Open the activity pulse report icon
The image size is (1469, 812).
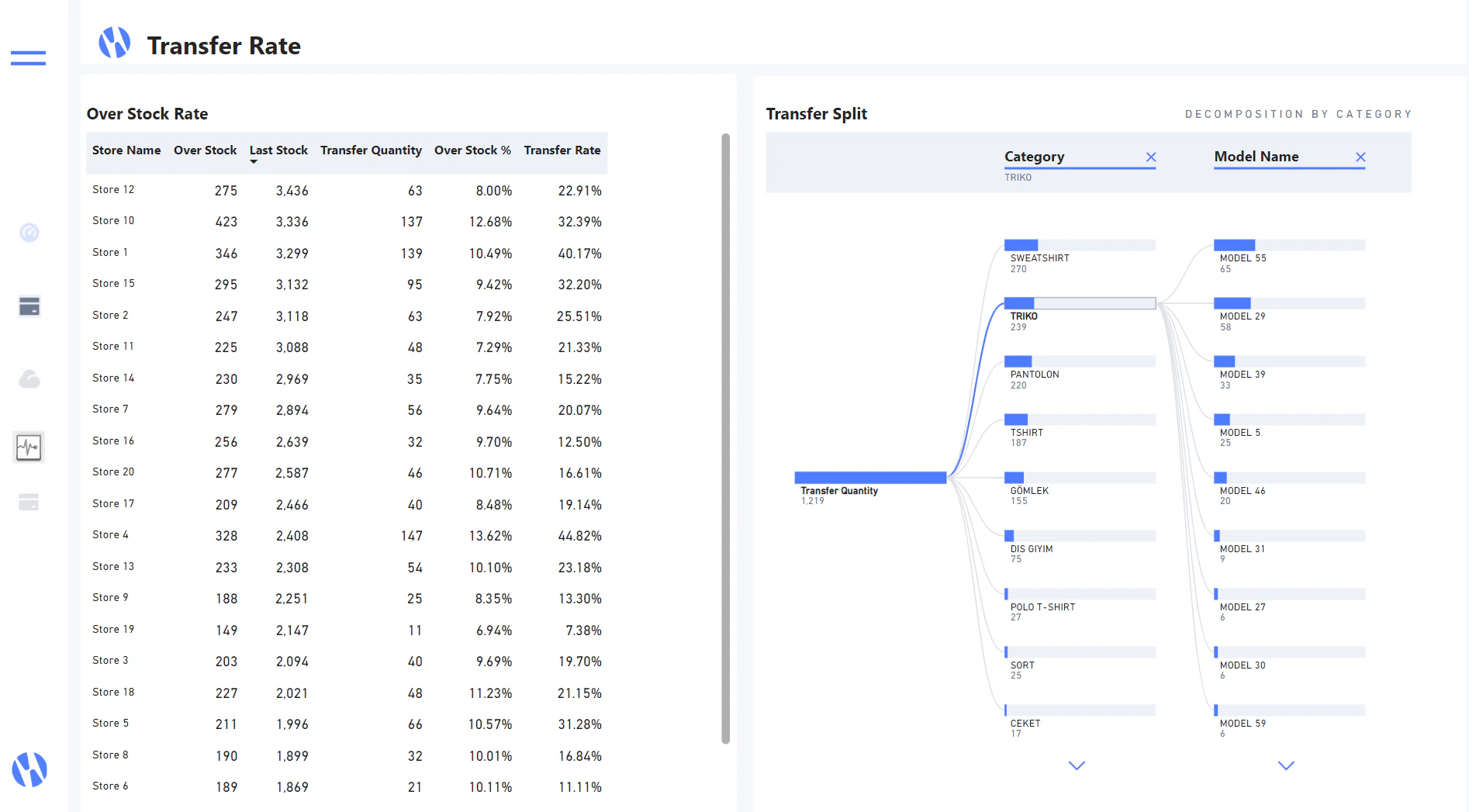coord(29,447)
